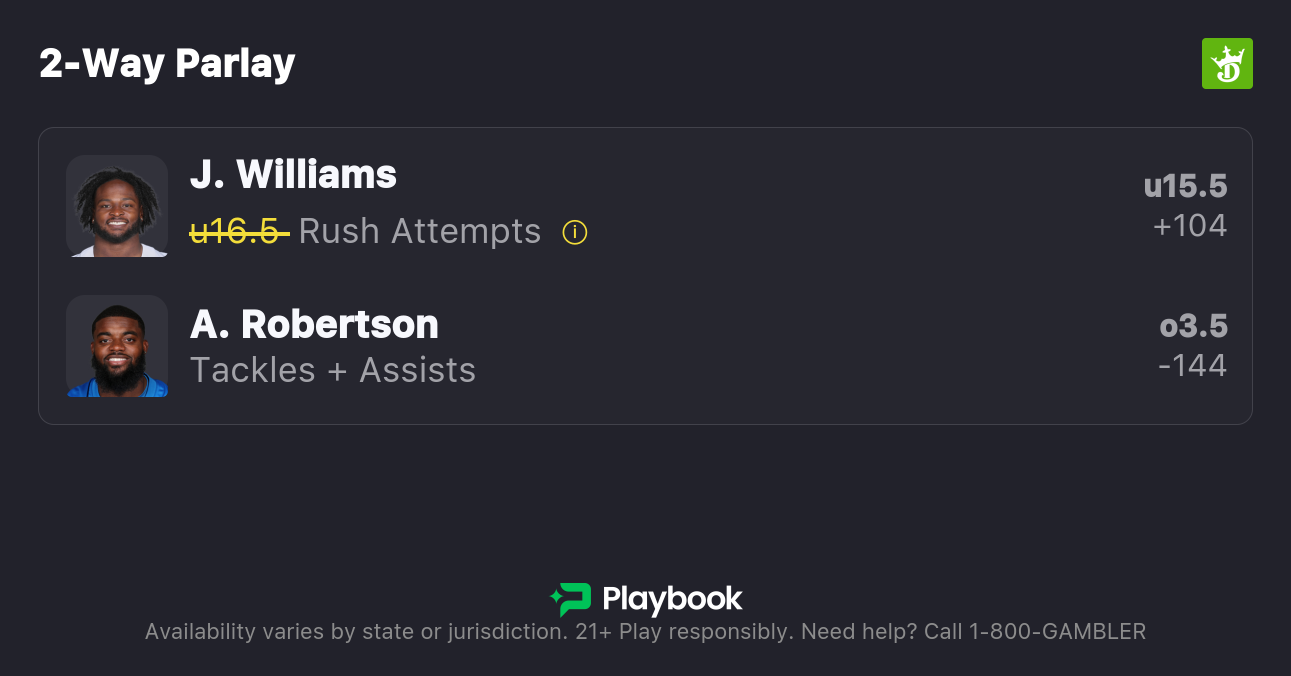This screenshot has width=1291, height=676.
Task: Select the Tackles + Assists prop label
Action: [x=333, y=371]
